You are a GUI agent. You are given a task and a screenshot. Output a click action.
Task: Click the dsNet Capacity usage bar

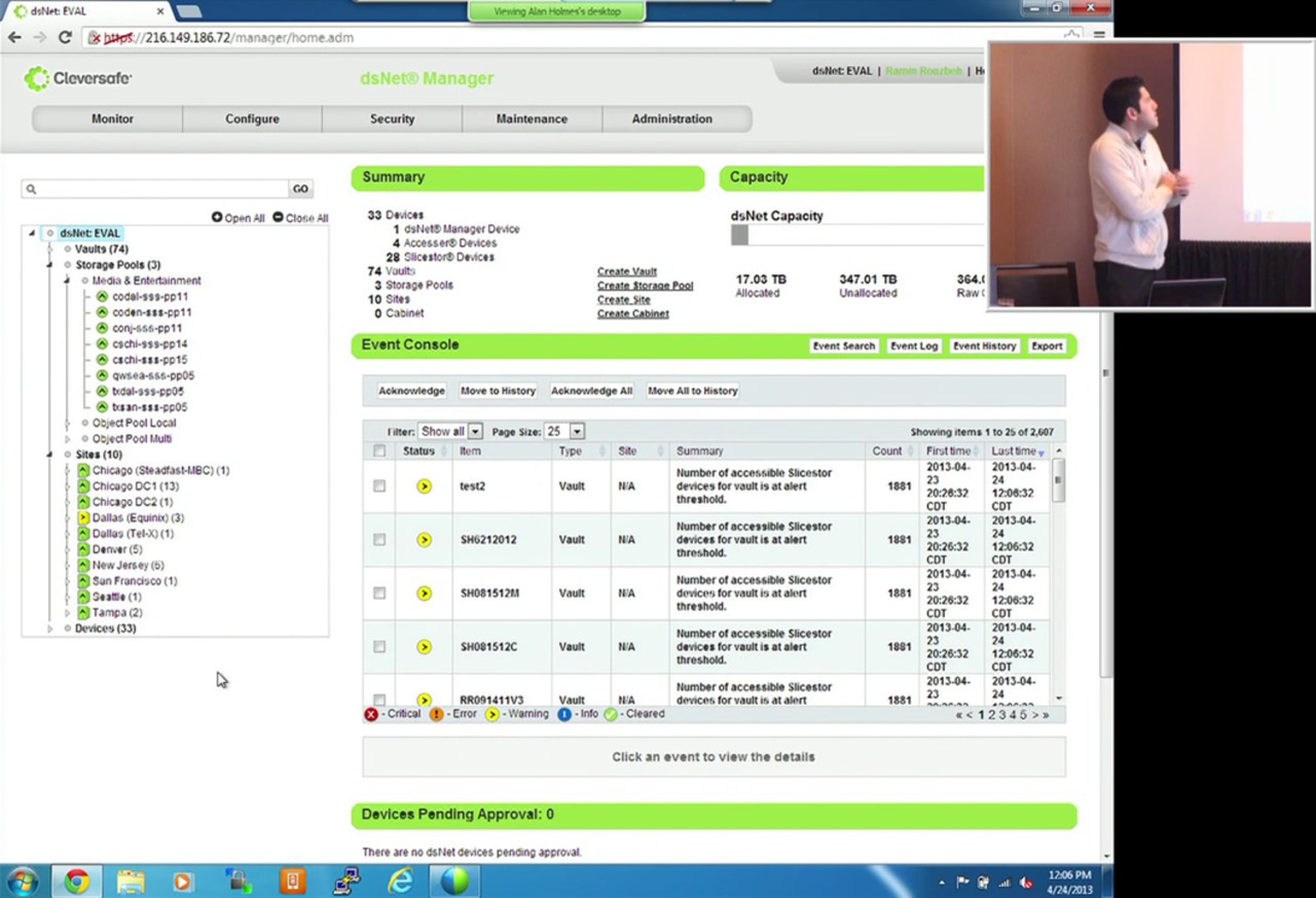point(858,235)
